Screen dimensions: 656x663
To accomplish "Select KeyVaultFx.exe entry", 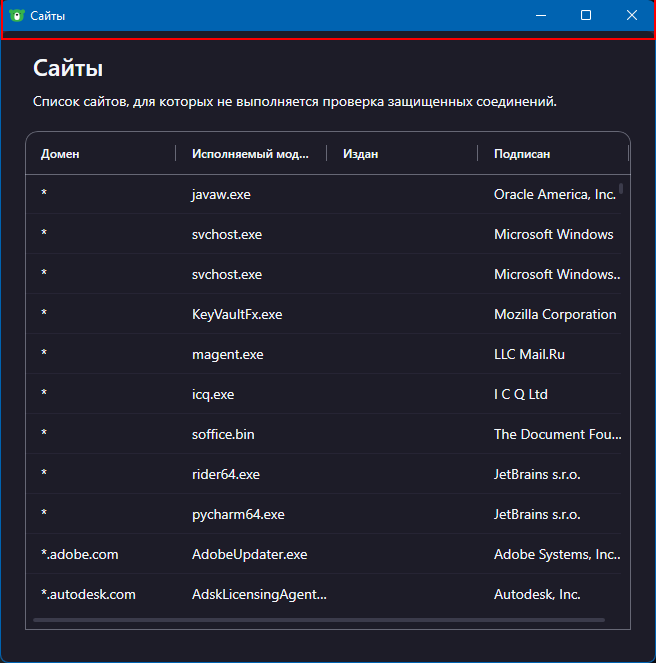I will tap(237, 315).
